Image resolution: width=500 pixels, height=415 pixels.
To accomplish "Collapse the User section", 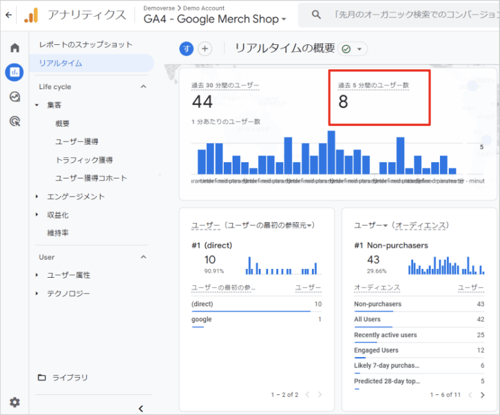I will coord(143,257).
